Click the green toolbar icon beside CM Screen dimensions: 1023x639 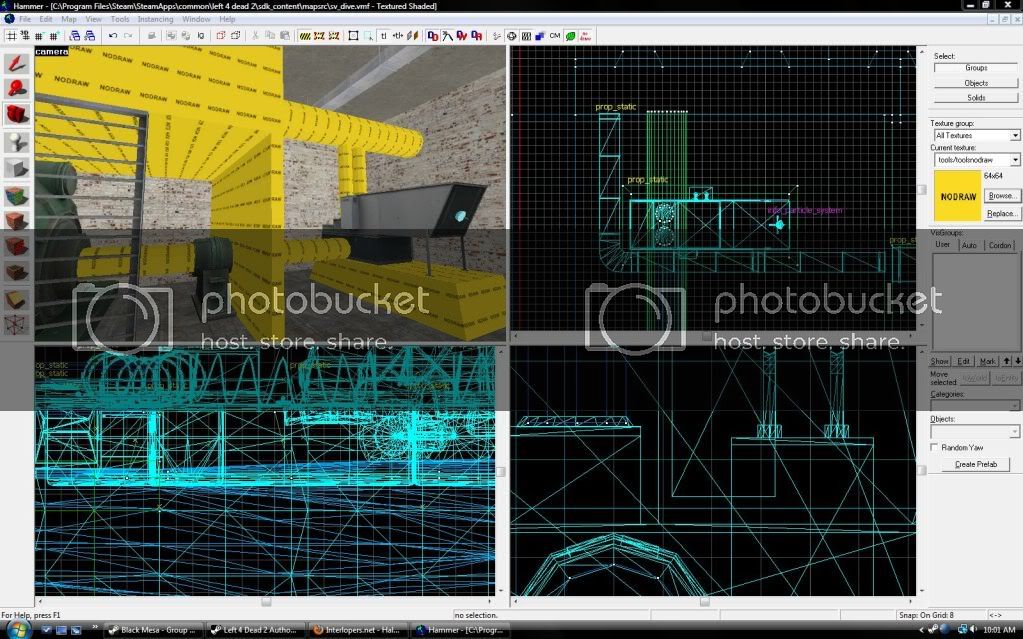pos(570,36)
